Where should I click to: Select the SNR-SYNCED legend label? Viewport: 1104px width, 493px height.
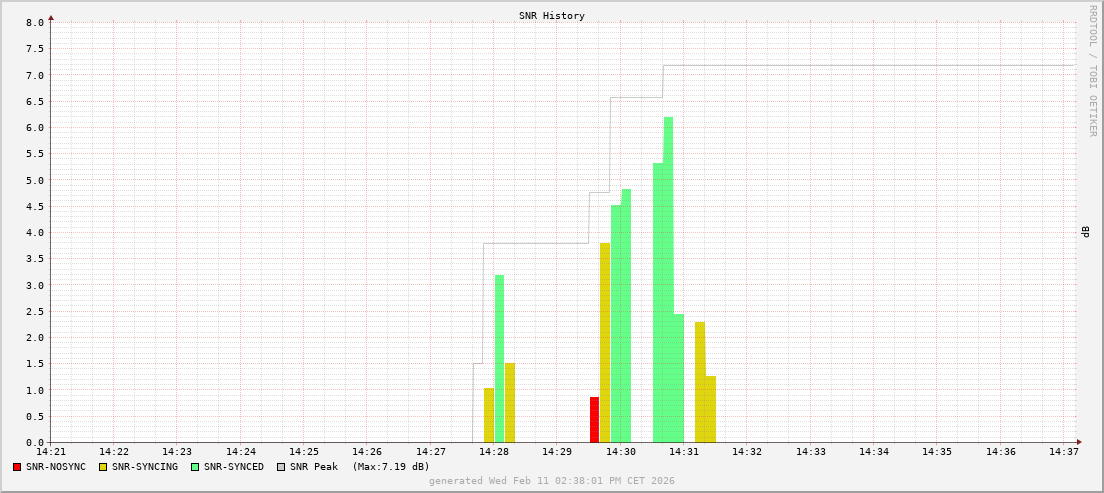234,467
